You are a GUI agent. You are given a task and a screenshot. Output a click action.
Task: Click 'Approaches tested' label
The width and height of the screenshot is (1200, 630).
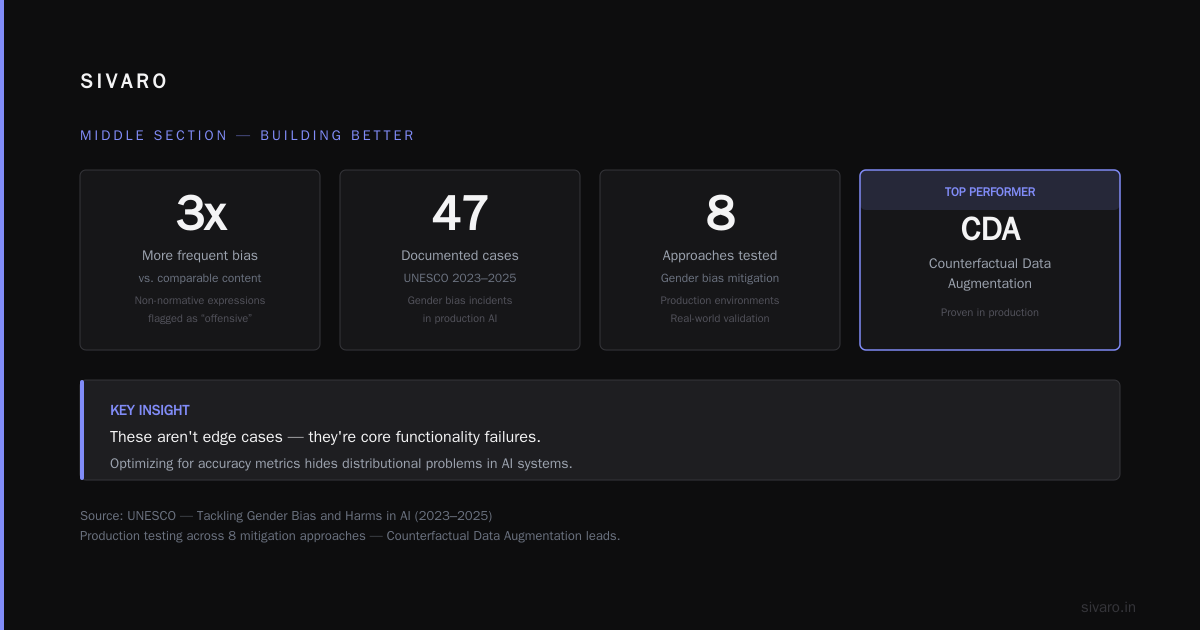click(720, 255)
